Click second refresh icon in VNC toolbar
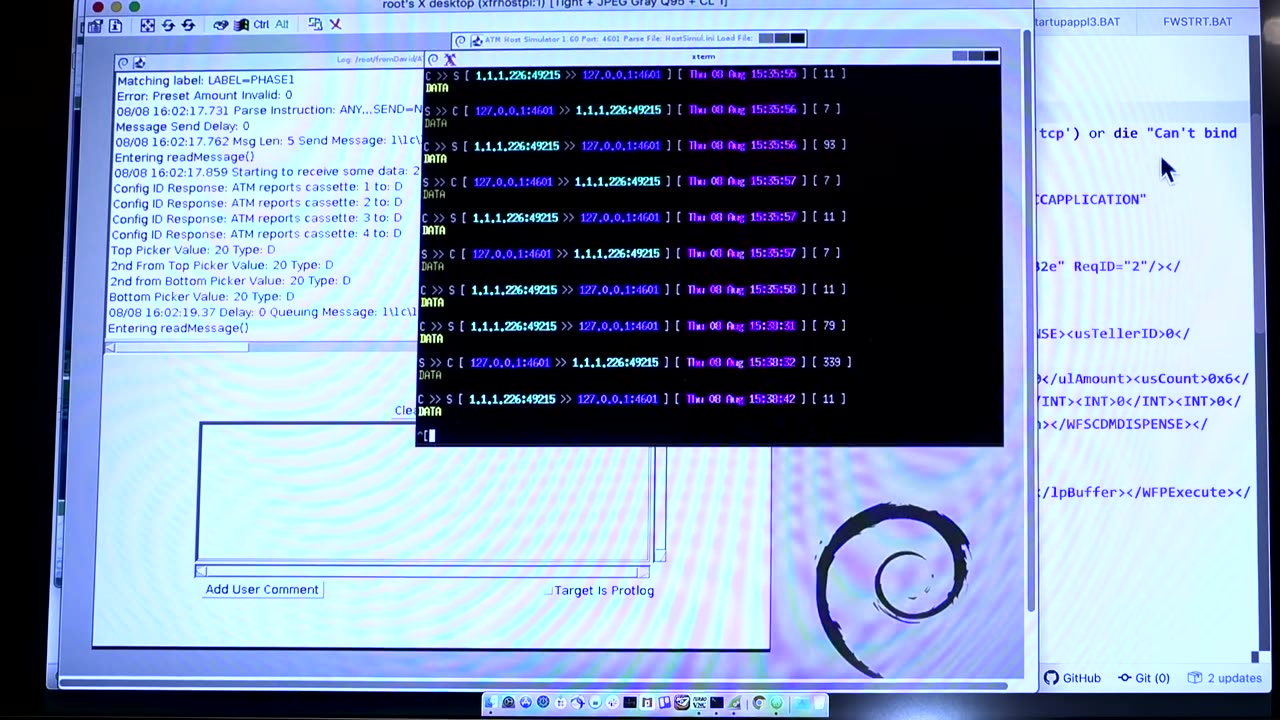1280x720 pixels. click(x=188, y=25)
